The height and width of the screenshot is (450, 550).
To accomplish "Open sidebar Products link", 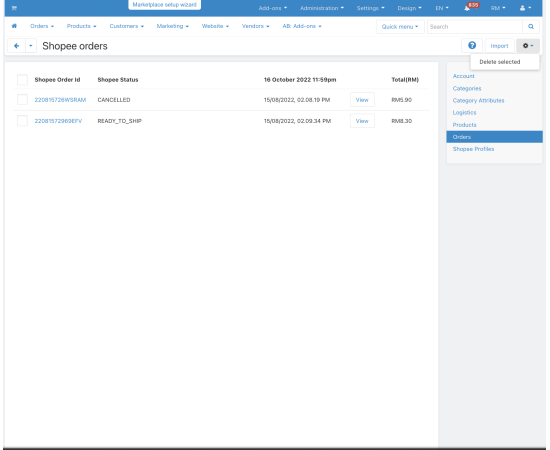I will 464,125.
